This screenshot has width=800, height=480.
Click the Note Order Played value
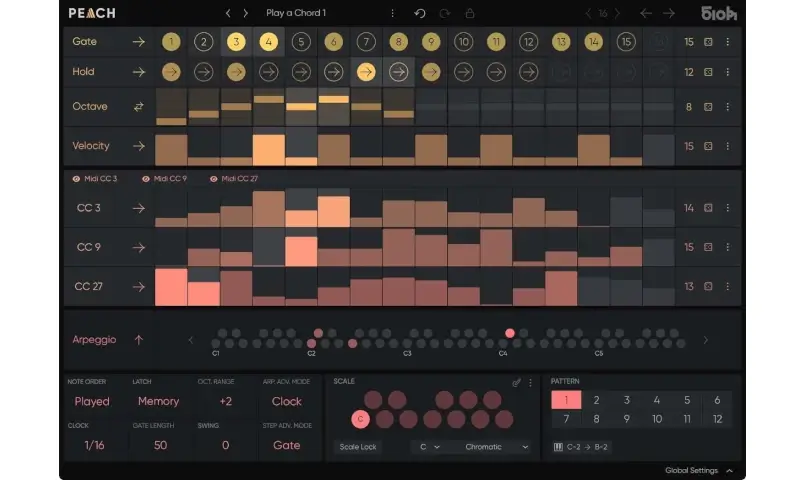[92, 402]
